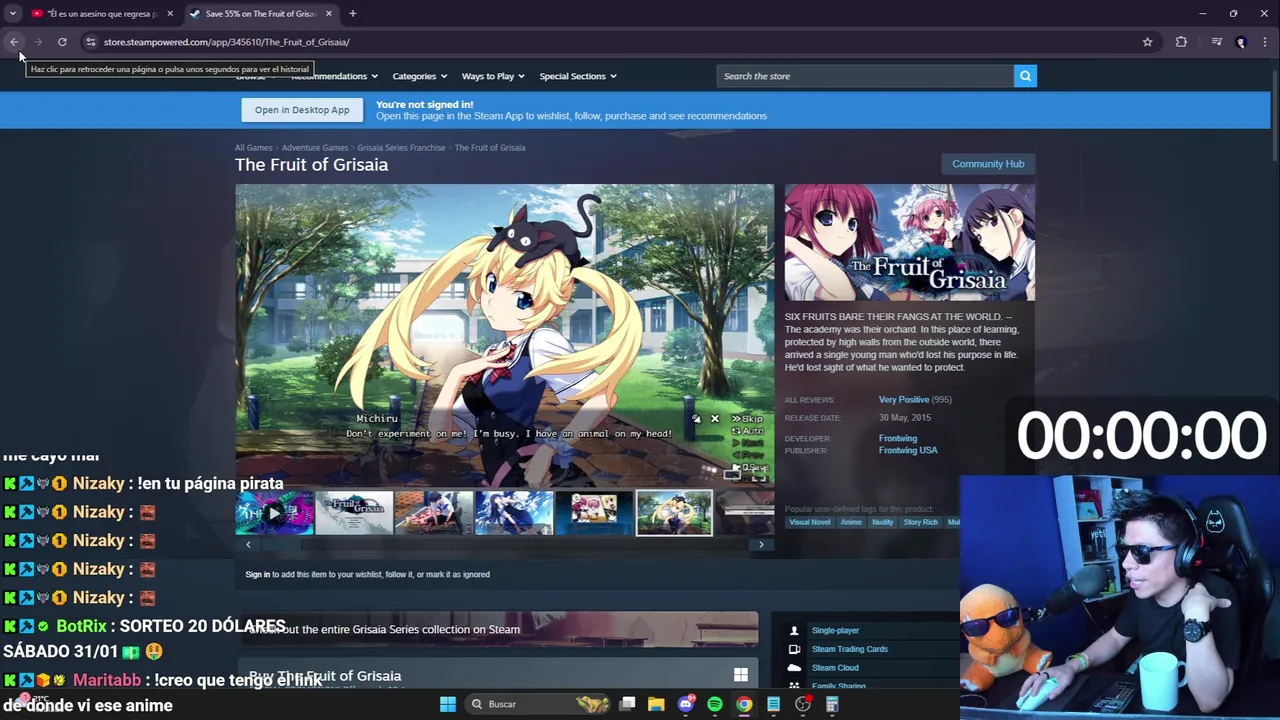Select the Fruit of Grisaia logo thumbnail

point(354,513)
